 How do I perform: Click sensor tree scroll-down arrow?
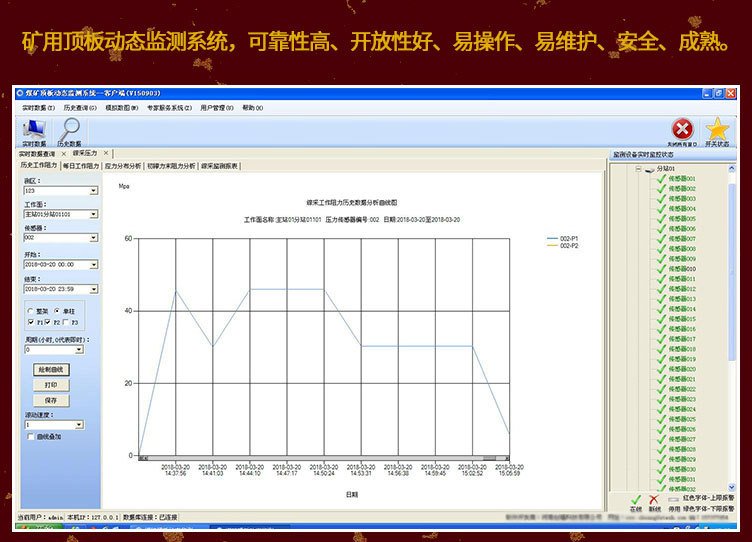[x=732, y=487]
